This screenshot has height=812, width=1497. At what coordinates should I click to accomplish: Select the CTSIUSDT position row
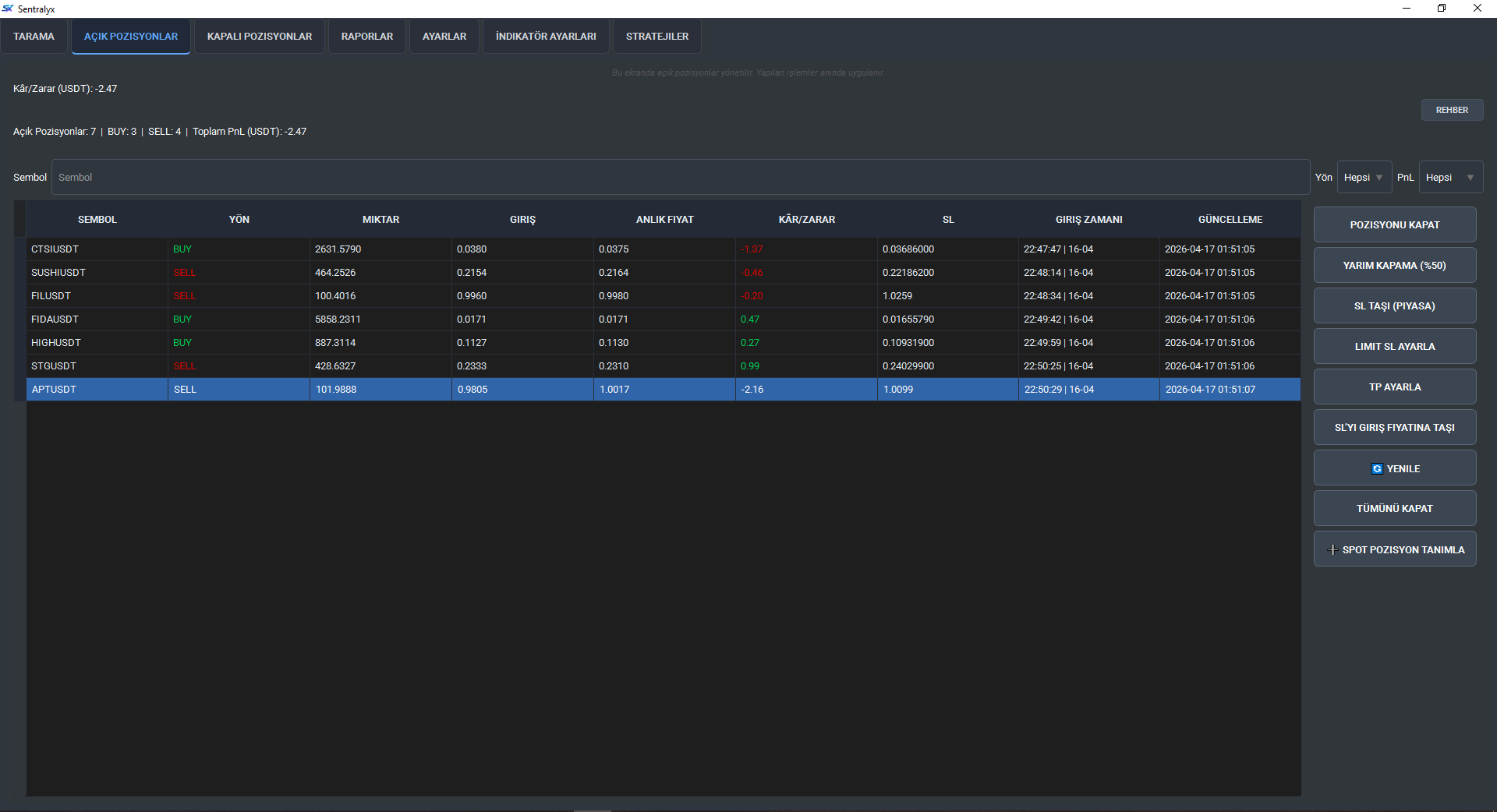coord(97,249)
